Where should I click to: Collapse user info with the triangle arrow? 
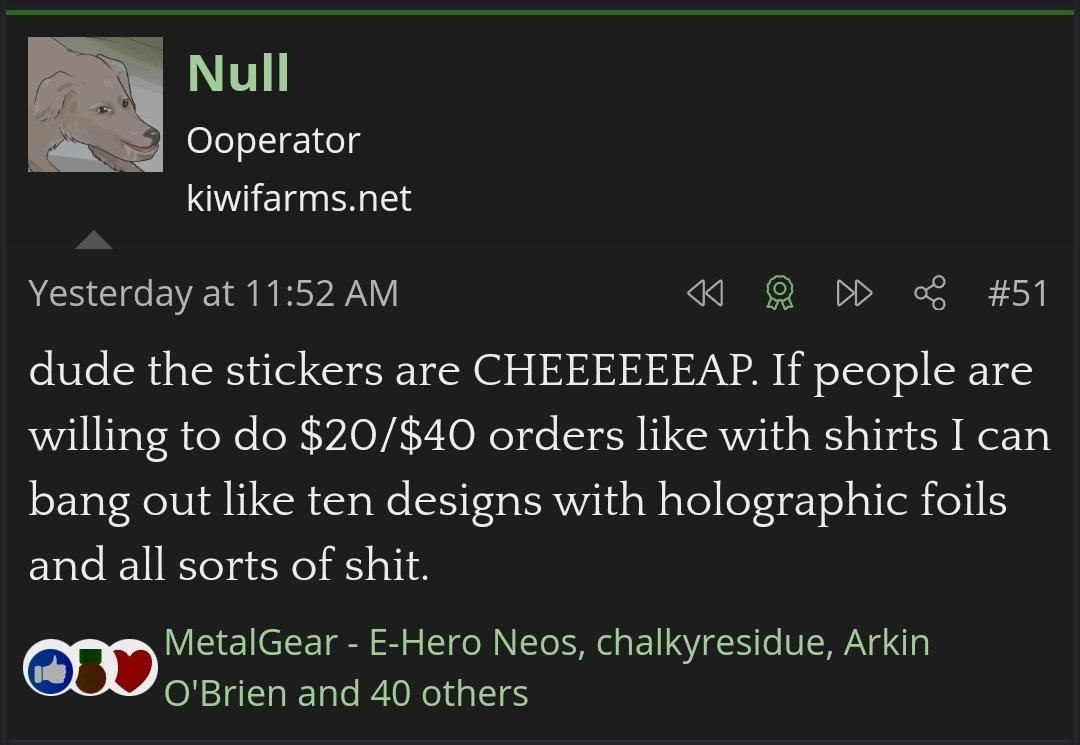point(94,240)
